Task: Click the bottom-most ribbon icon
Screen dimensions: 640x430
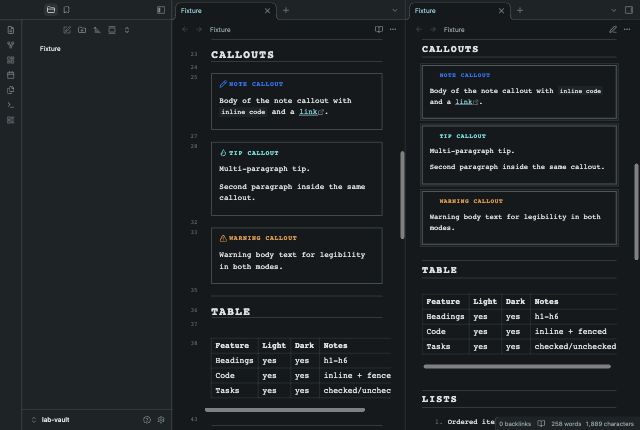Action: (x=11, y=120)
